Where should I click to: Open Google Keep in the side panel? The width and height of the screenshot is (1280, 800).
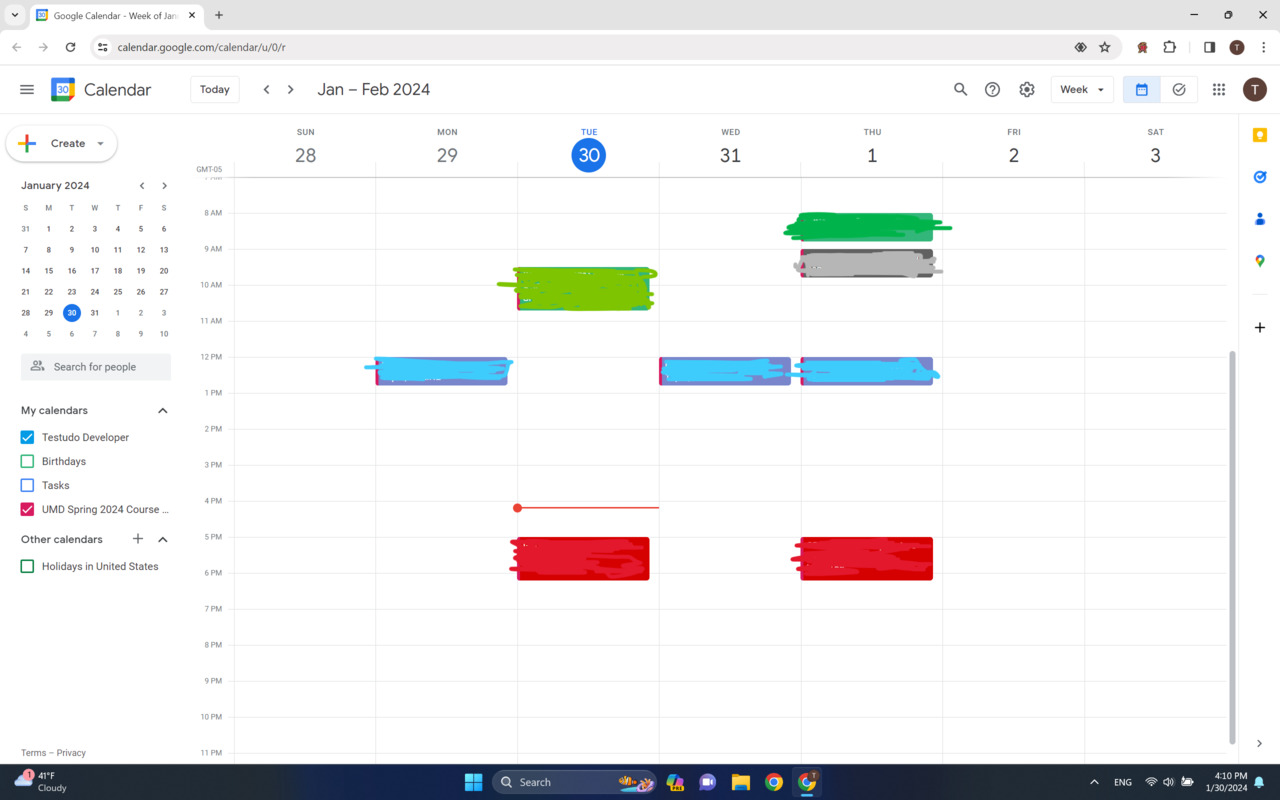(1259, 135)
